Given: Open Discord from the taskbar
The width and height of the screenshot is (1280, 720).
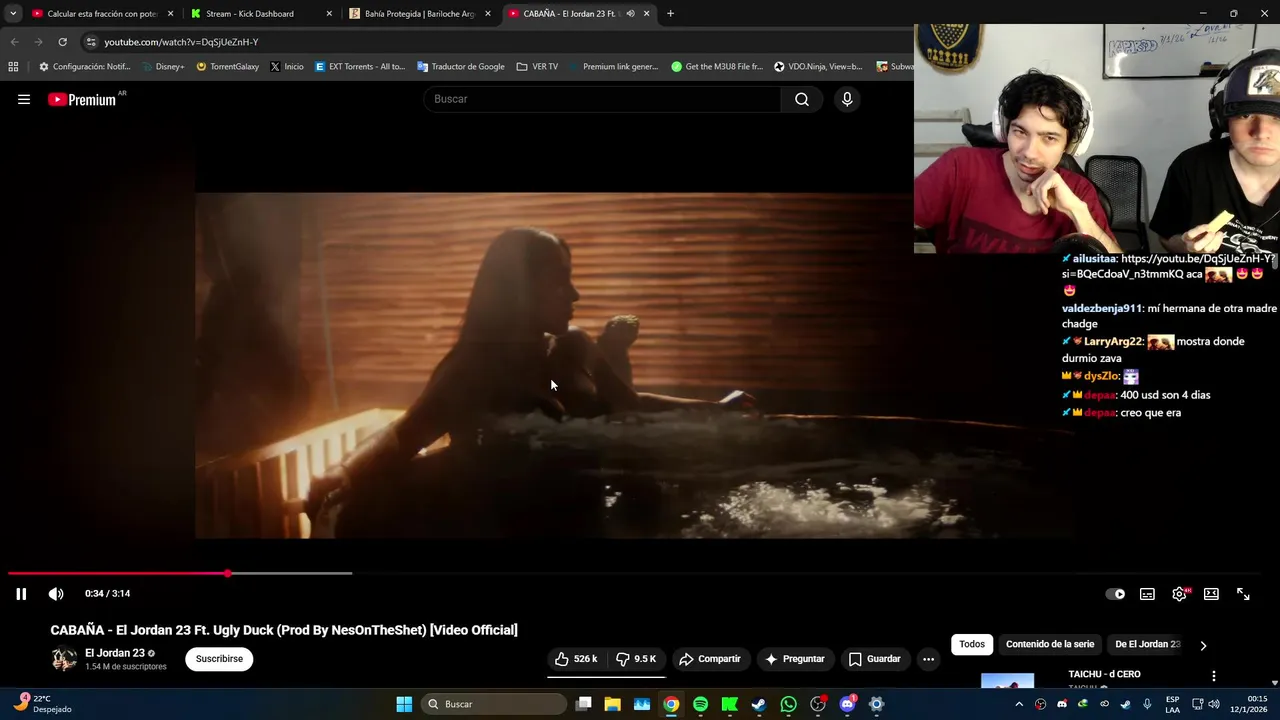Looking at the screenshot, I should coord(848,704).
